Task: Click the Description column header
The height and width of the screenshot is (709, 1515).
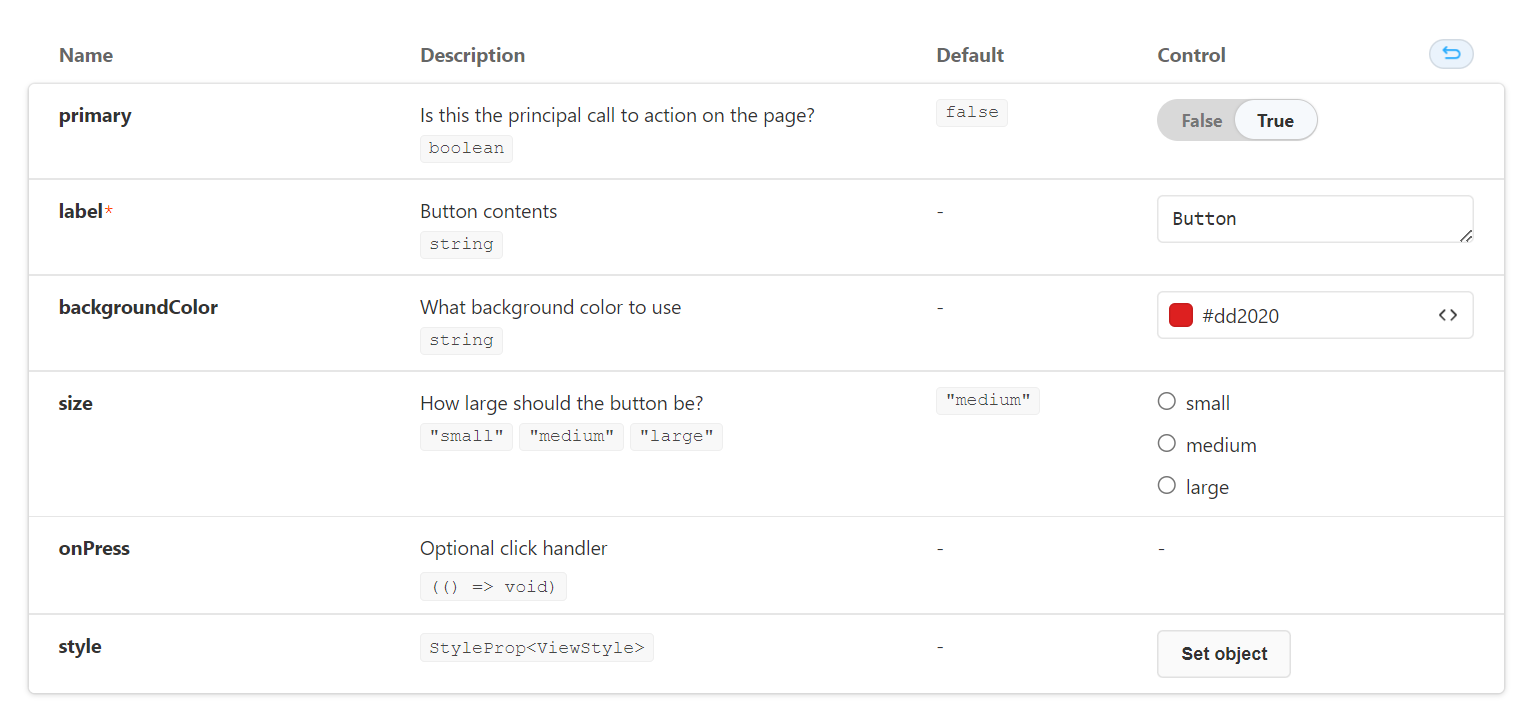Action: pyautogui.click(x=472, y=55)
